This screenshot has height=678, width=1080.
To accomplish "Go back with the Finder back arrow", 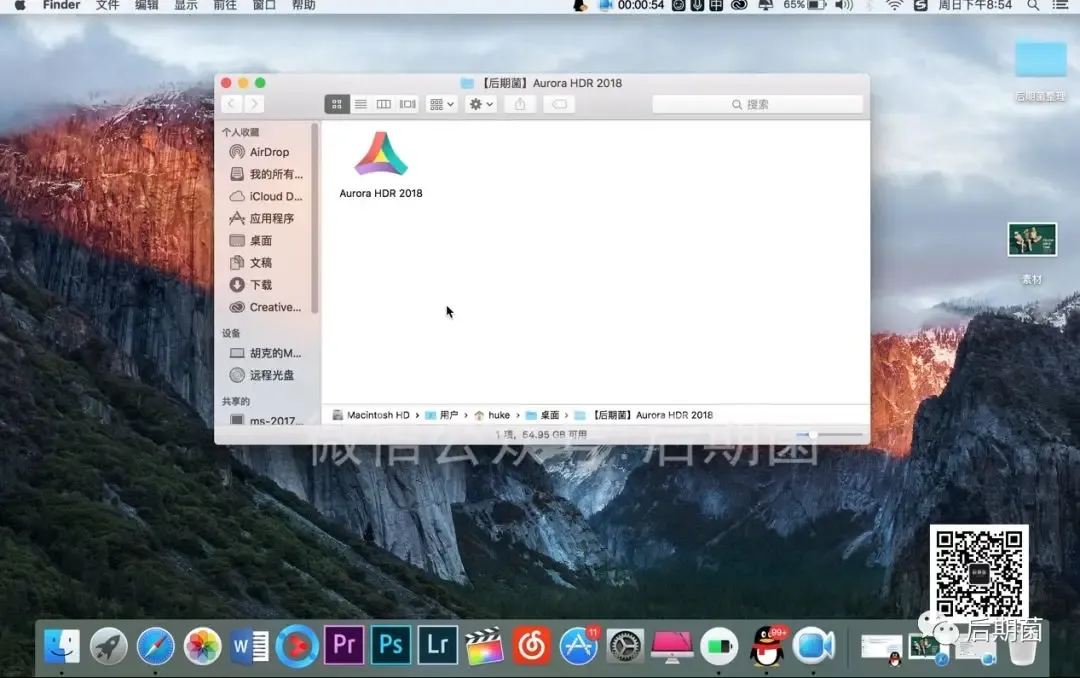I will tap(231, 104).
